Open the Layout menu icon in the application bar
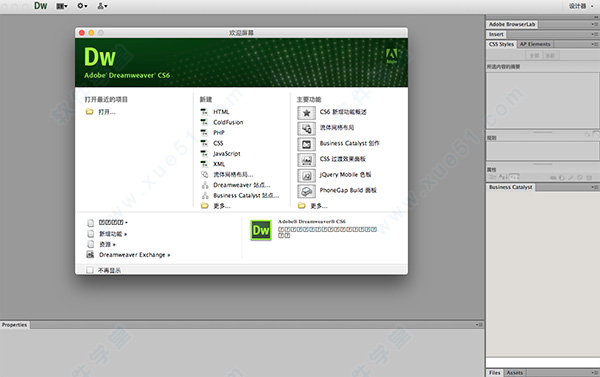This screenshot has width=600, height=377. point(62,6)
